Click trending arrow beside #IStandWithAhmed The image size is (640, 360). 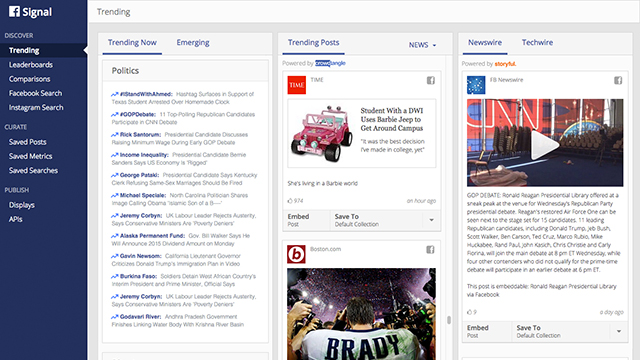(115, 94)
